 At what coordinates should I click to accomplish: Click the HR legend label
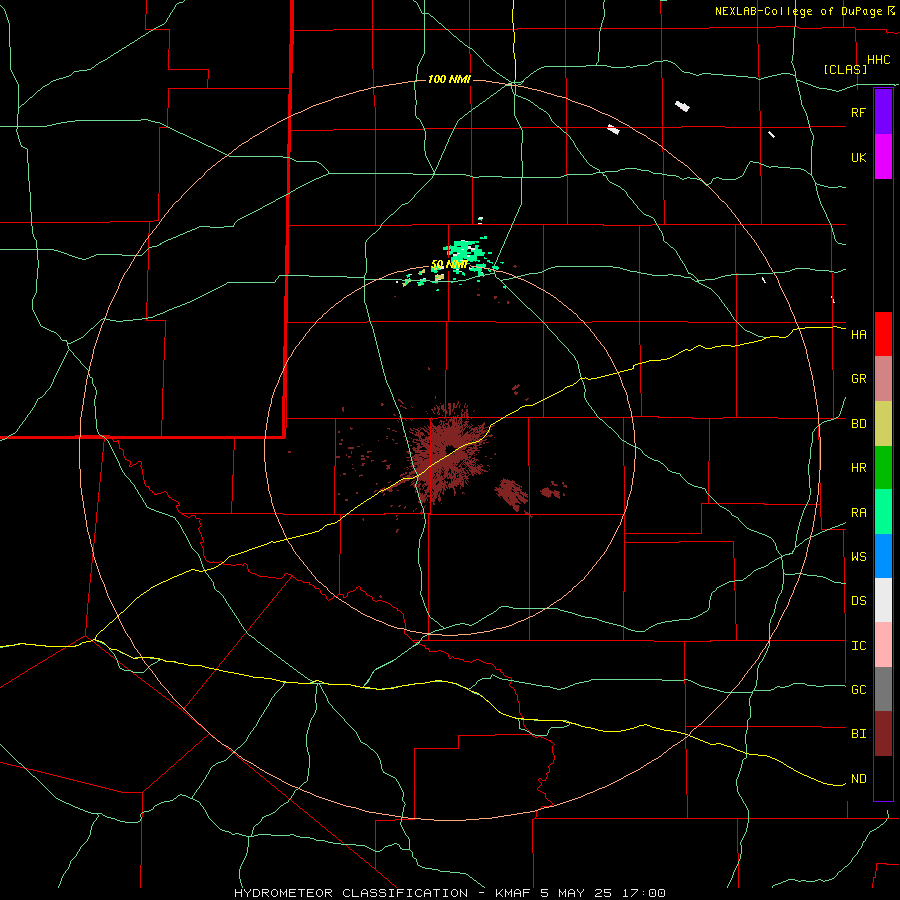(x=858, y=468)
